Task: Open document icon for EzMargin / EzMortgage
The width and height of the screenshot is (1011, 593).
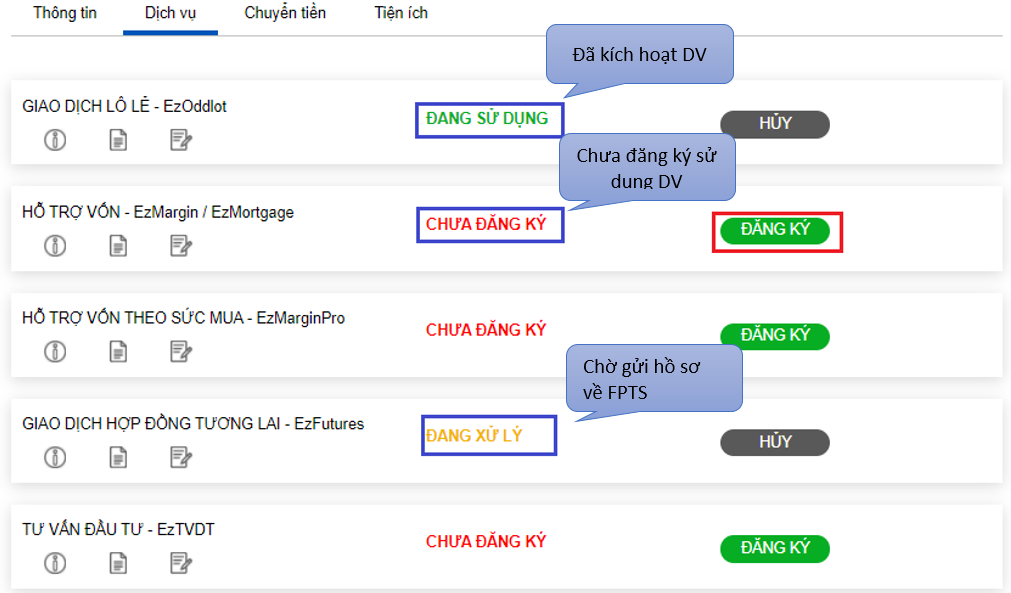Action: [118, 246]
